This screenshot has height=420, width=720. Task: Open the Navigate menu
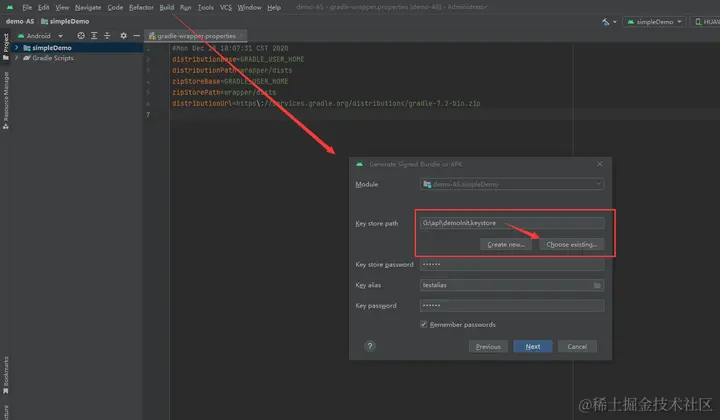(88, 7)
